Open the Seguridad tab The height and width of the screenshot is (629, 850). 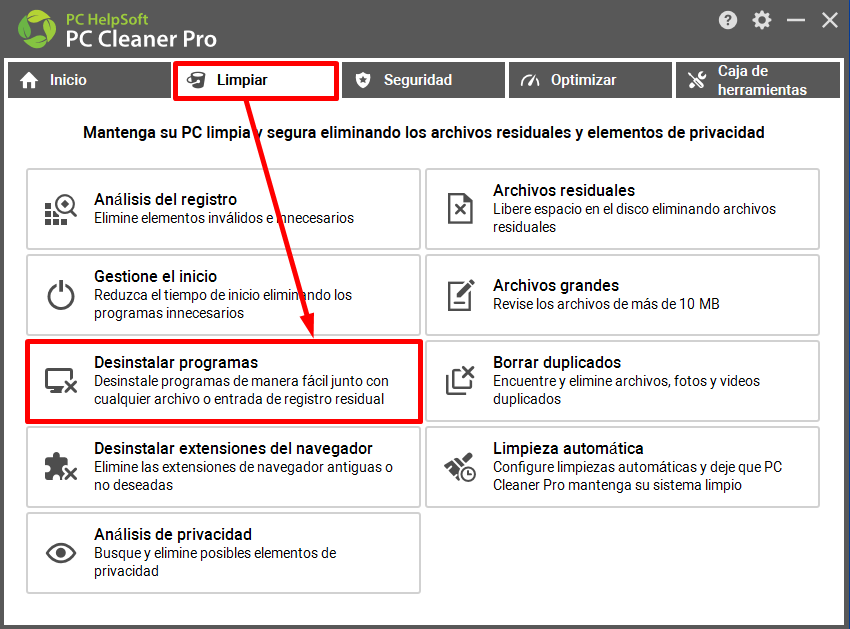click(423, 80)
